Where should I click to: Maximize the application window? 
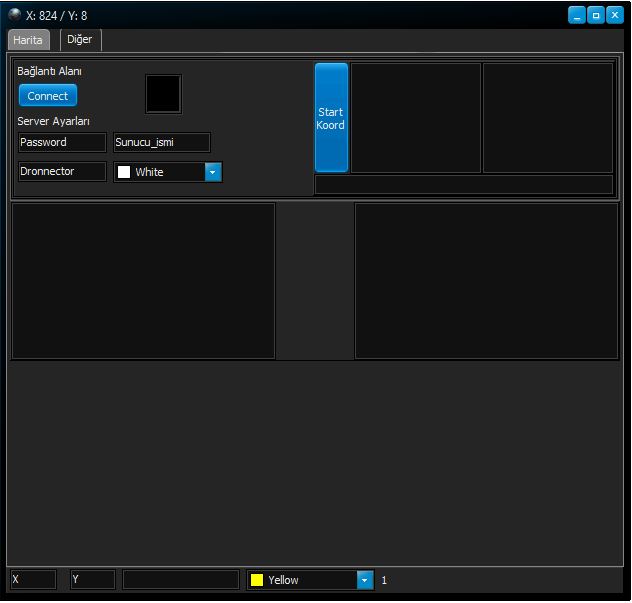tap(596, 15)
